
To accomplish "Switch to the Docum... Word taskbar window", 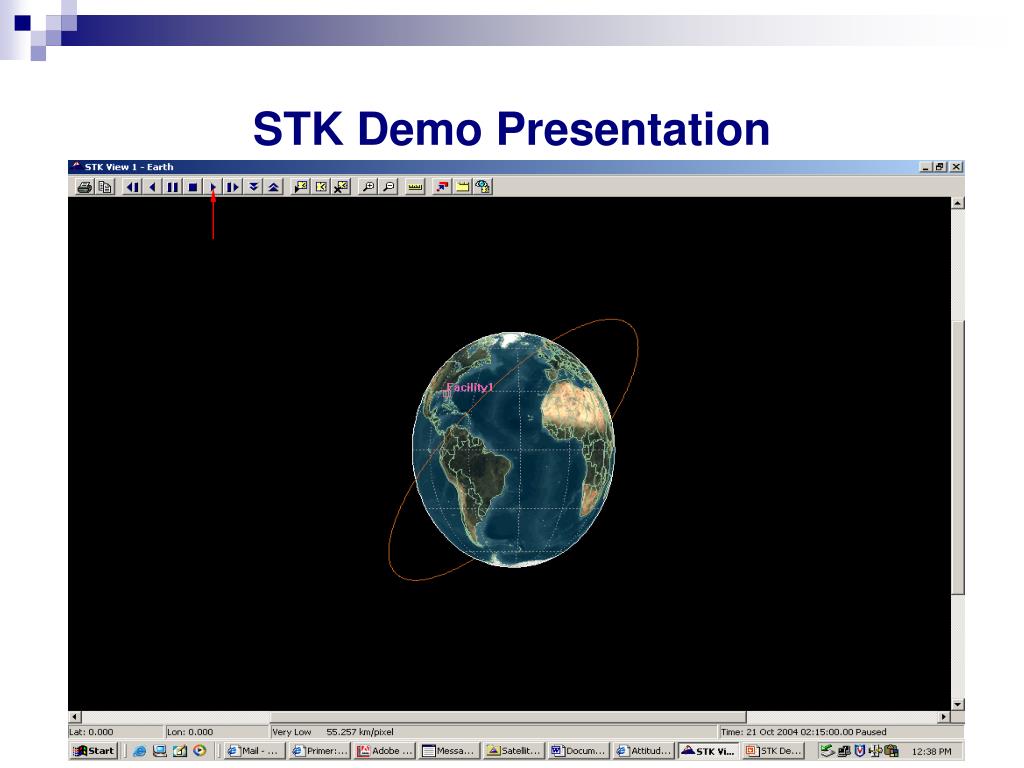I will coord(578,751).
